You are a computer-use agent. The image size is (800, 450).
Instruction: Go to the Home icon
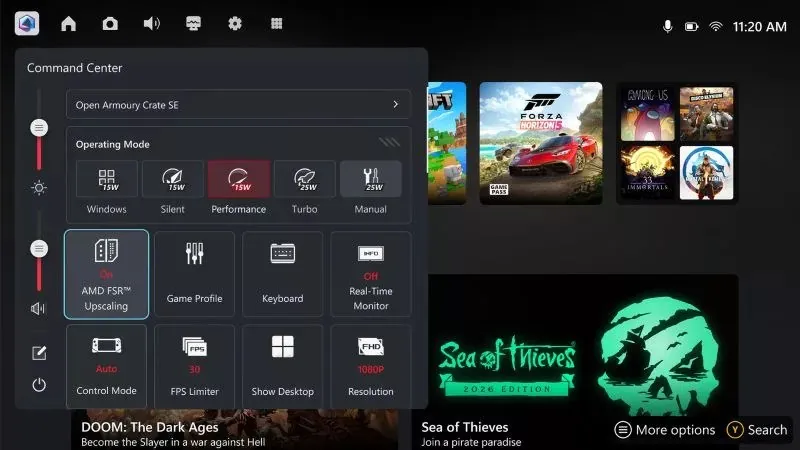click(x=68, y=23)
